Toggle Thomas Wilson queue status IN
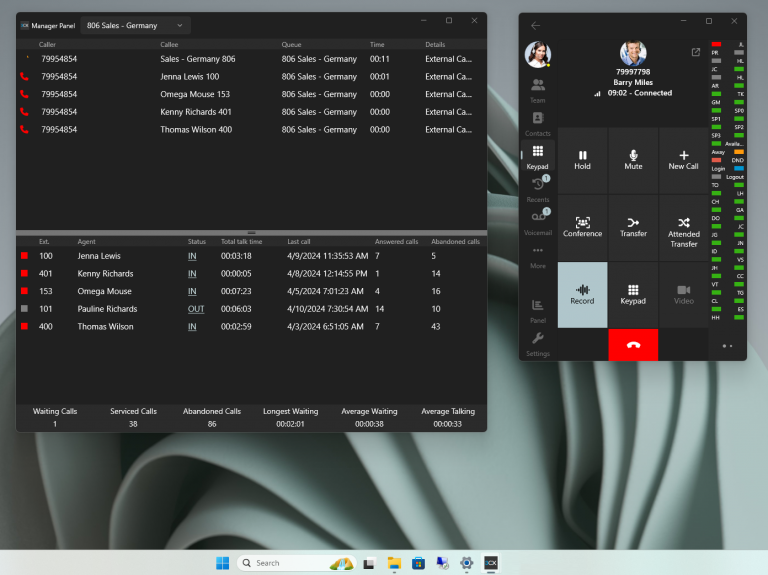The image size is (768, 575). [192, 327]
